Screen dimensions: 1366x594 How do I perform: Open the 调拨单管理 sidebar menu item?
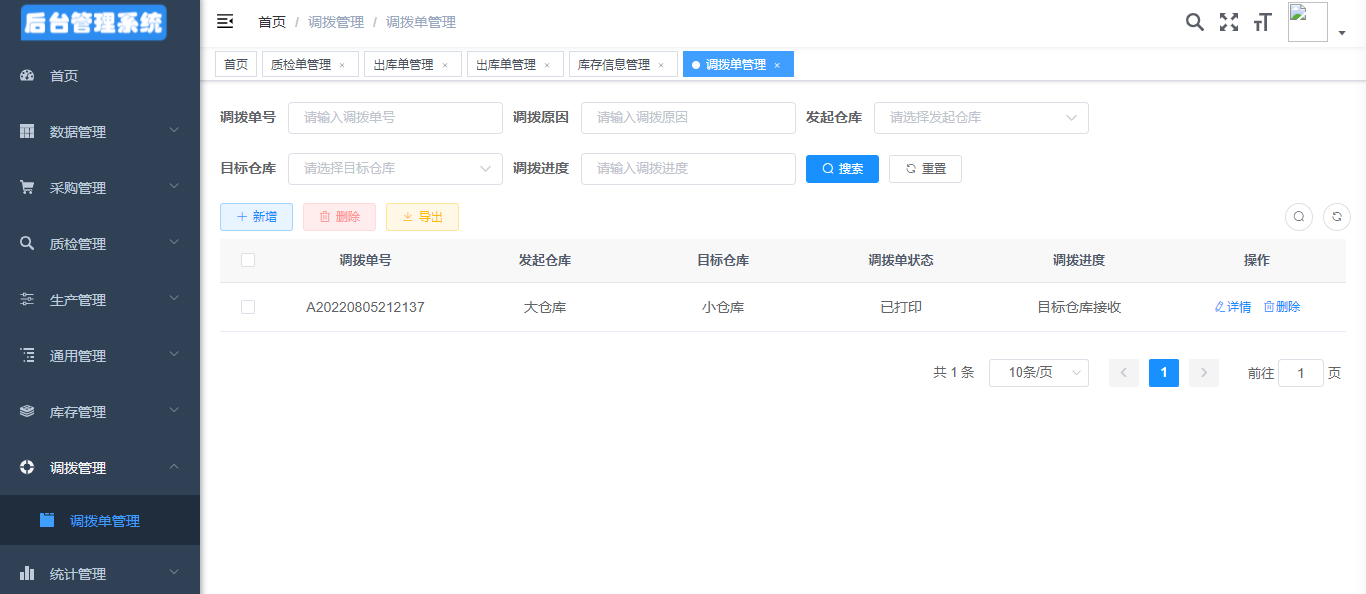point(104,521)
